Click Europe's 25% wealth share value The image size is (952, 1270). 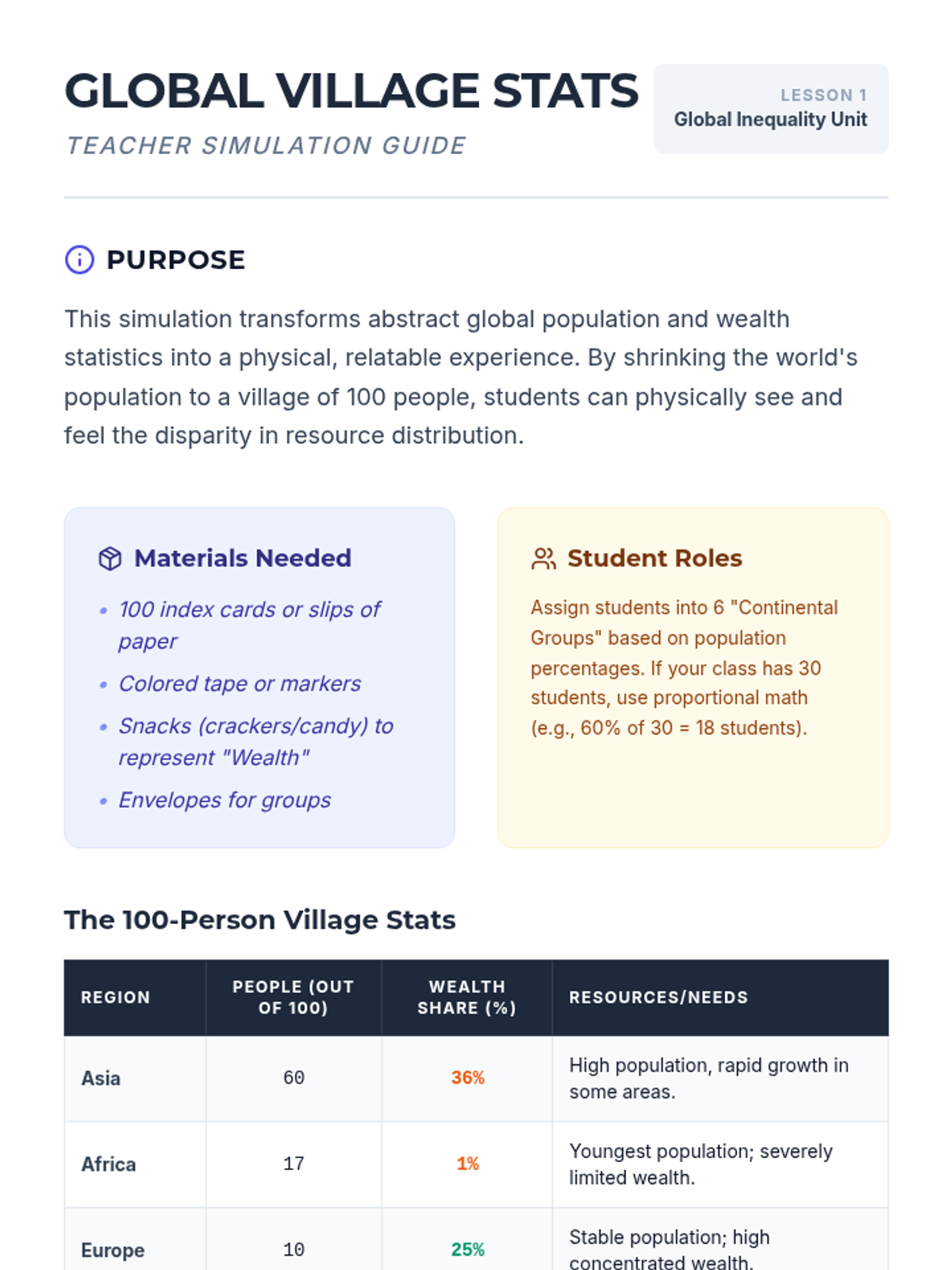[x=467, y=1249]
